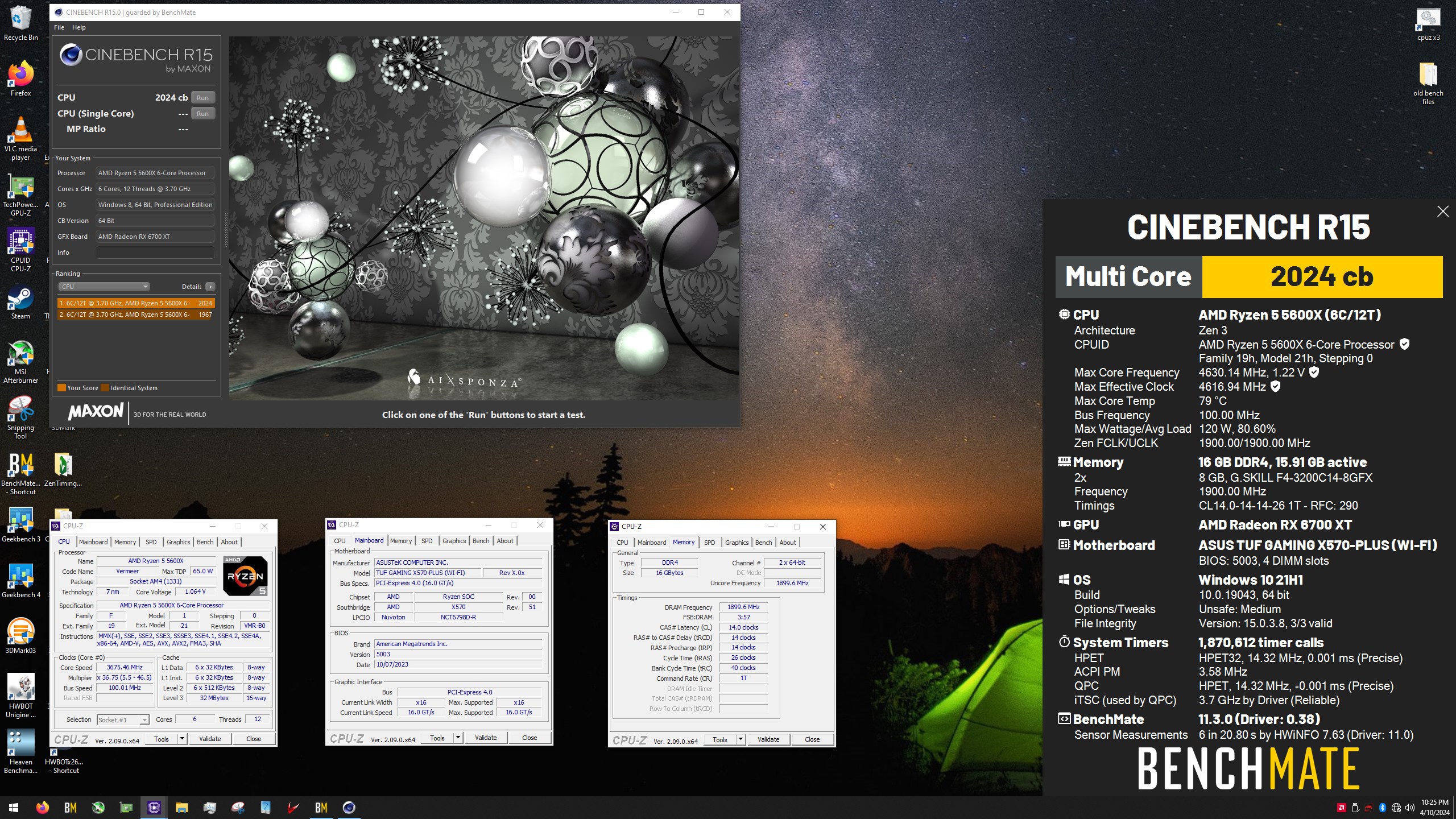1456x819 pixels.
Task: Switch to Graphics tab in Timings CPU-Z window
Action: 737,543
